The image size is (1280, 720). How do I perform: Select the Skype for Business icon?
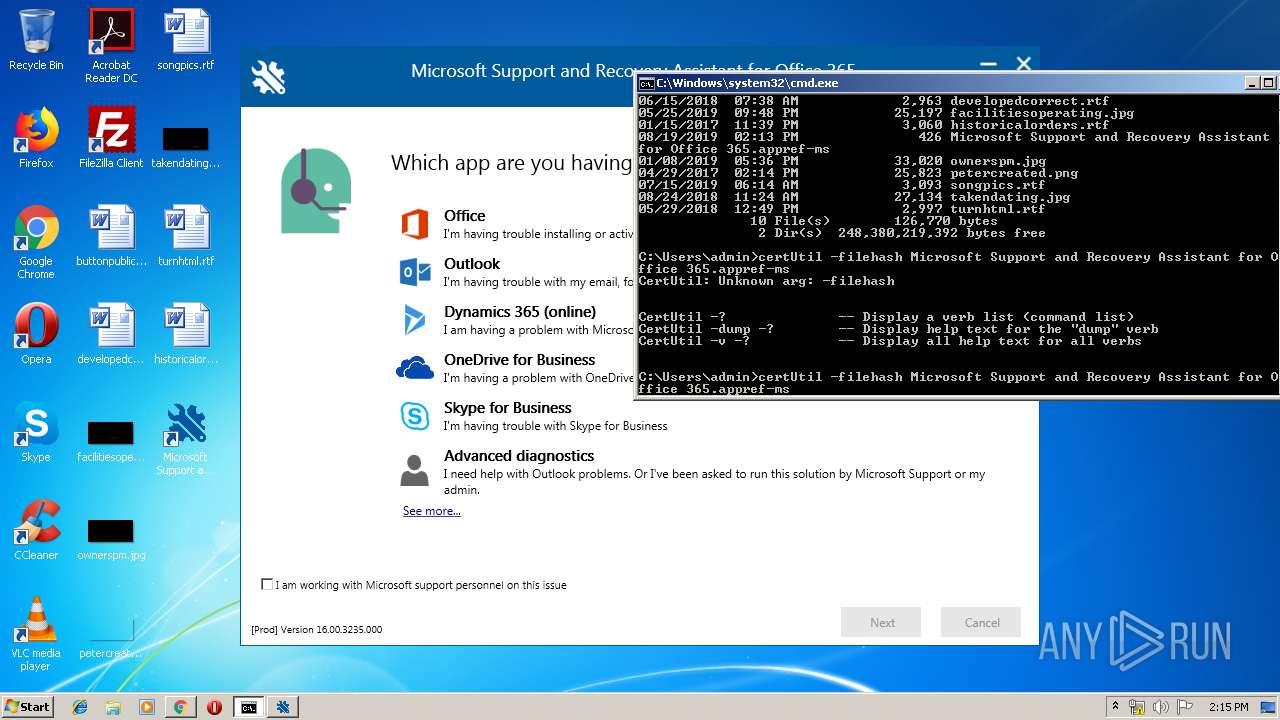415,416
